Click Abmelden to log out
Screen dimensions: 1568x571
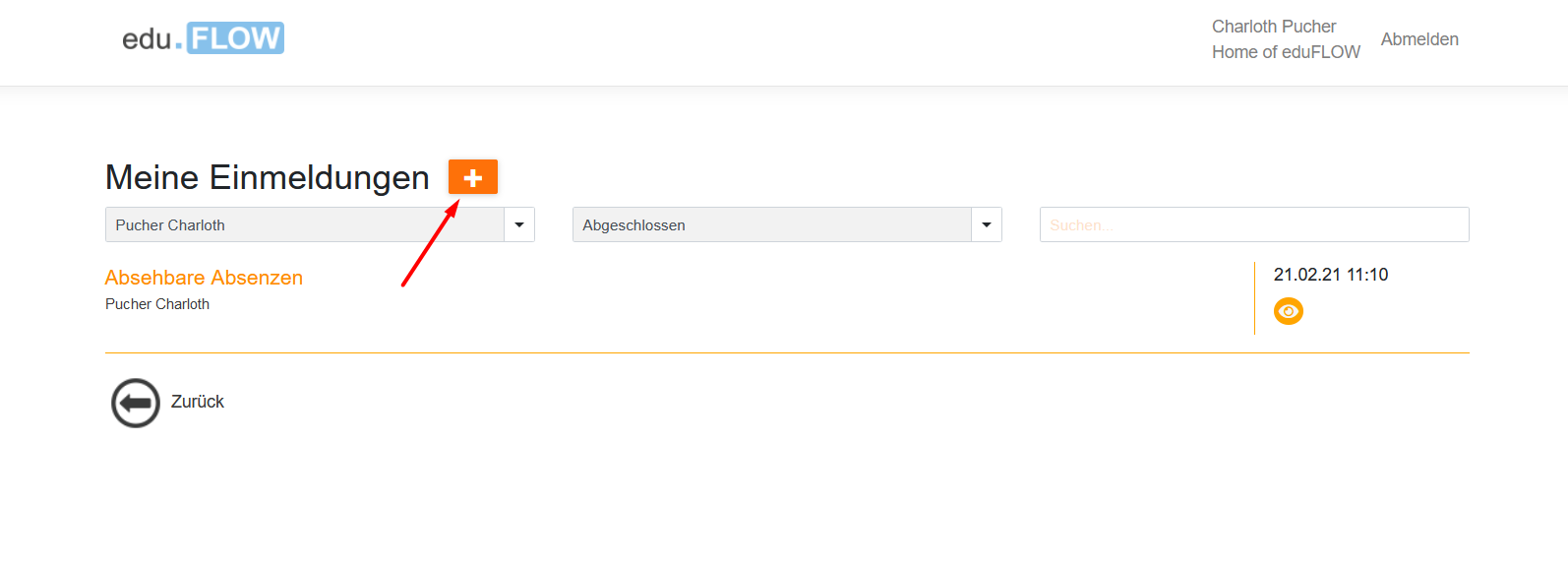click(1419, 39)
